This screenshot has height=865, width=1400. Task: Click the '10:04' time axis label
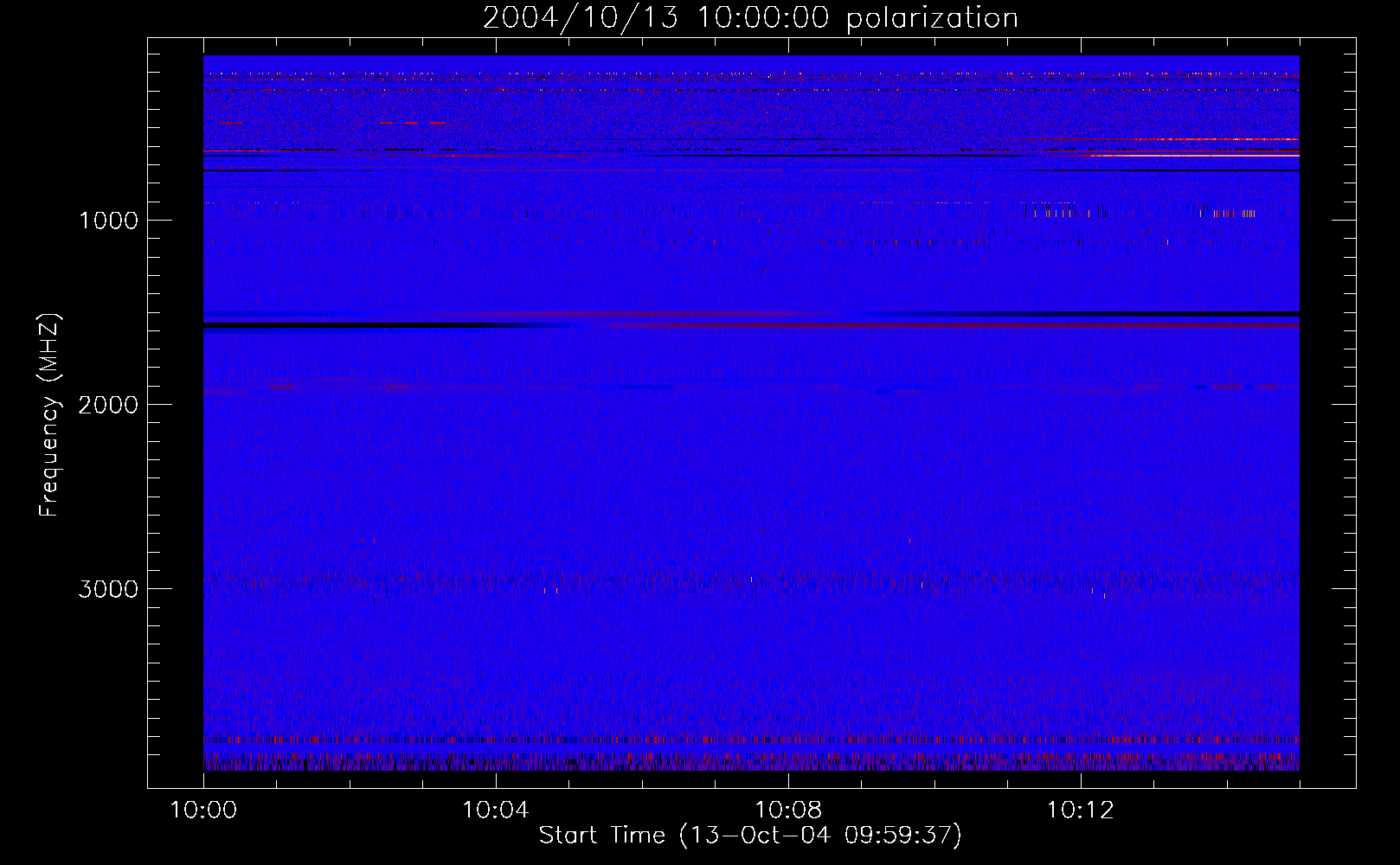(496, 811)
